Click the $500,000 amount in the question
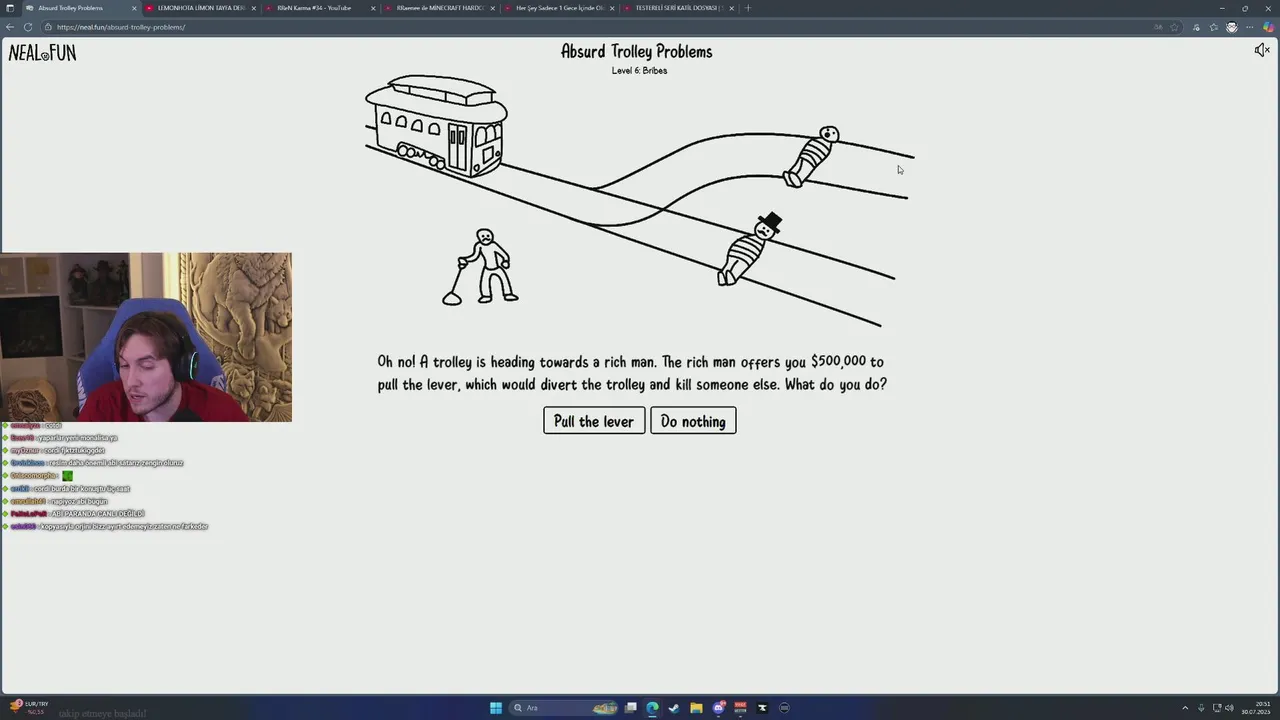Image resolution: width=1280 pixels, height=720 pixels. point(839,362)
